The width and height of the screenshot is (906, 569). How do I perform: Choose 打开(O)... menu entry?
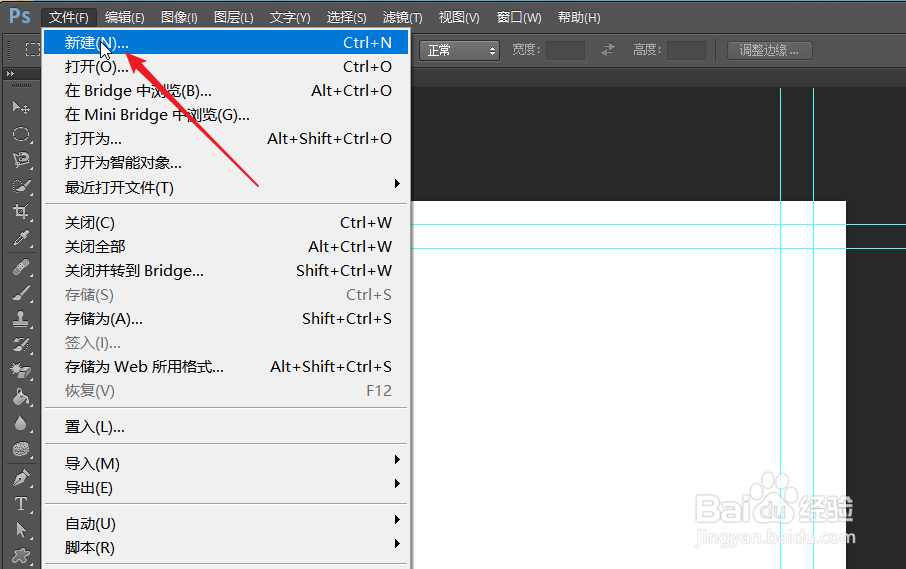coord(226,67)
